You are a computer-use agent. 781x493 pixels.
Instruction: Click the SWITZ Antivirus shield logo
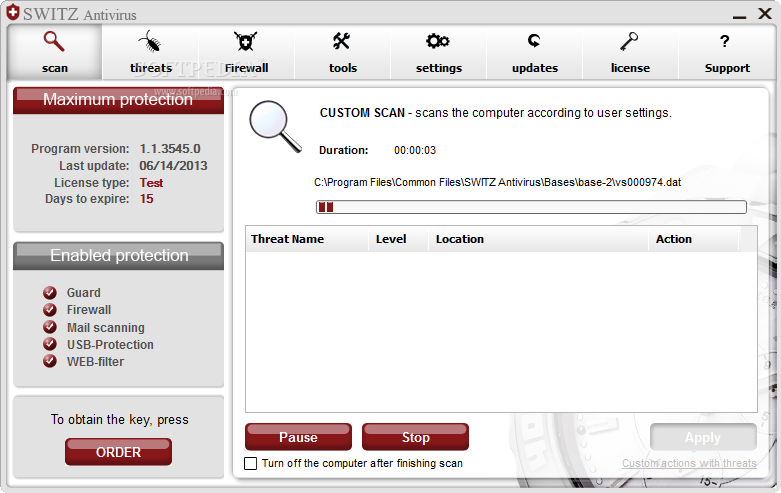[x=13, y=12]
